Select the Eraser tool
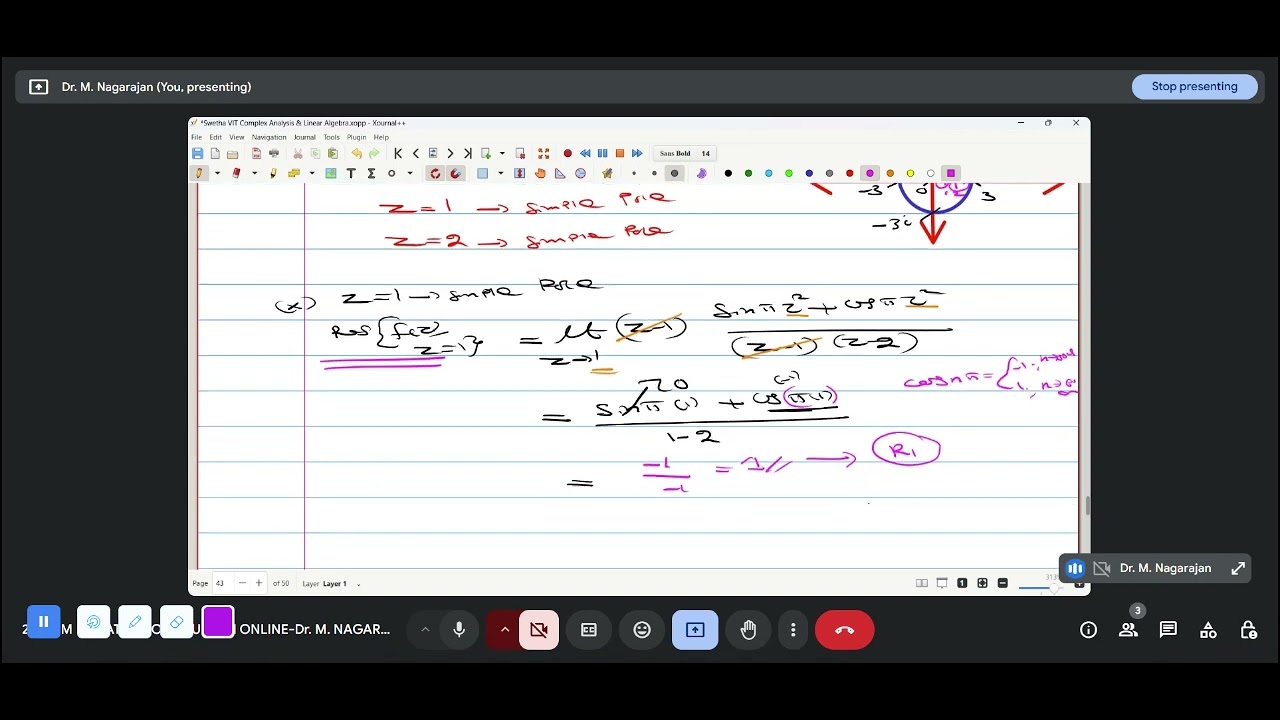1280x720 pixels. pyautogui.click(x=236, y=173)
